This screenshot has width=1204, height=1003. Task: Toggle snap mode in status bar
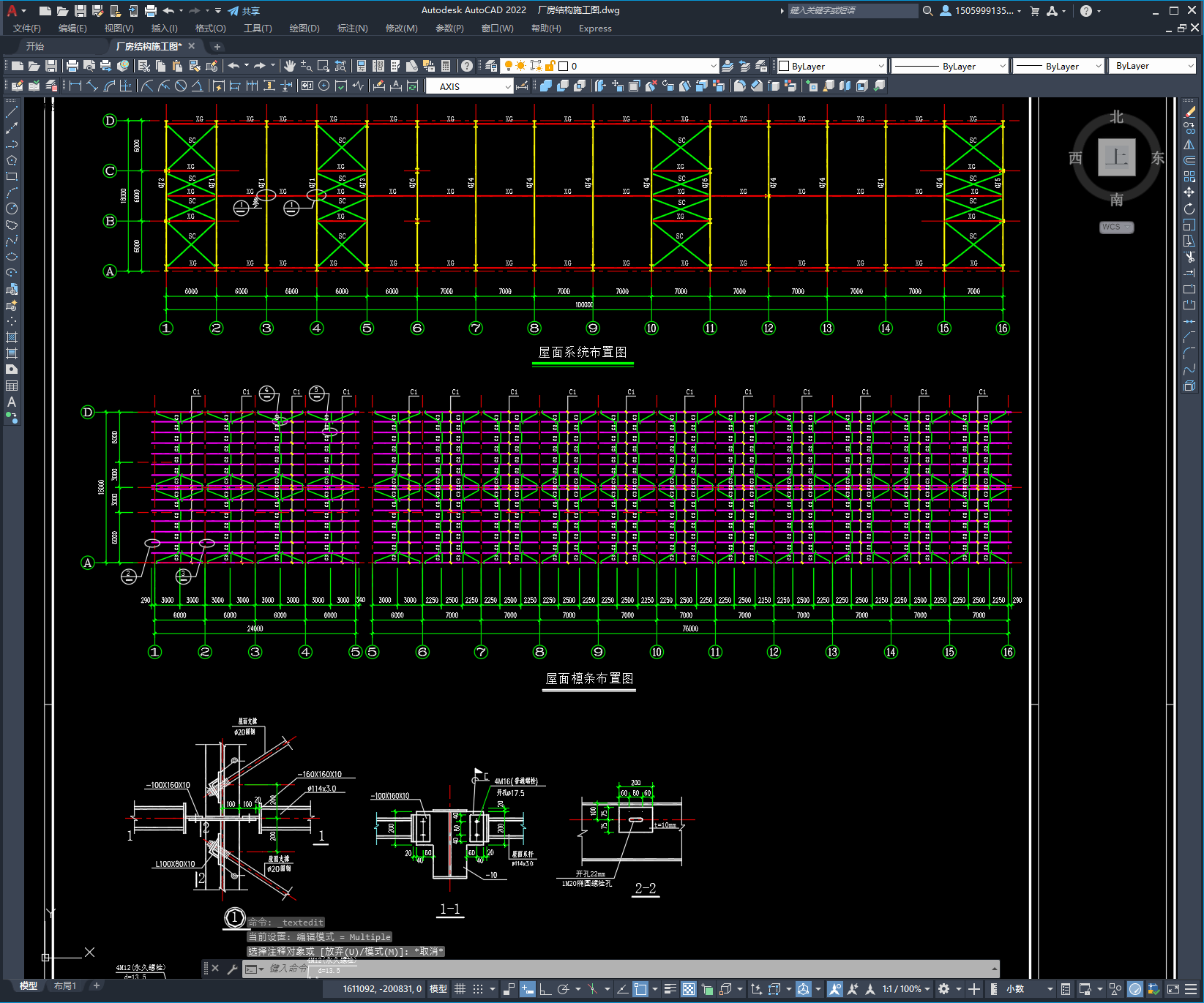pos(478,989)
